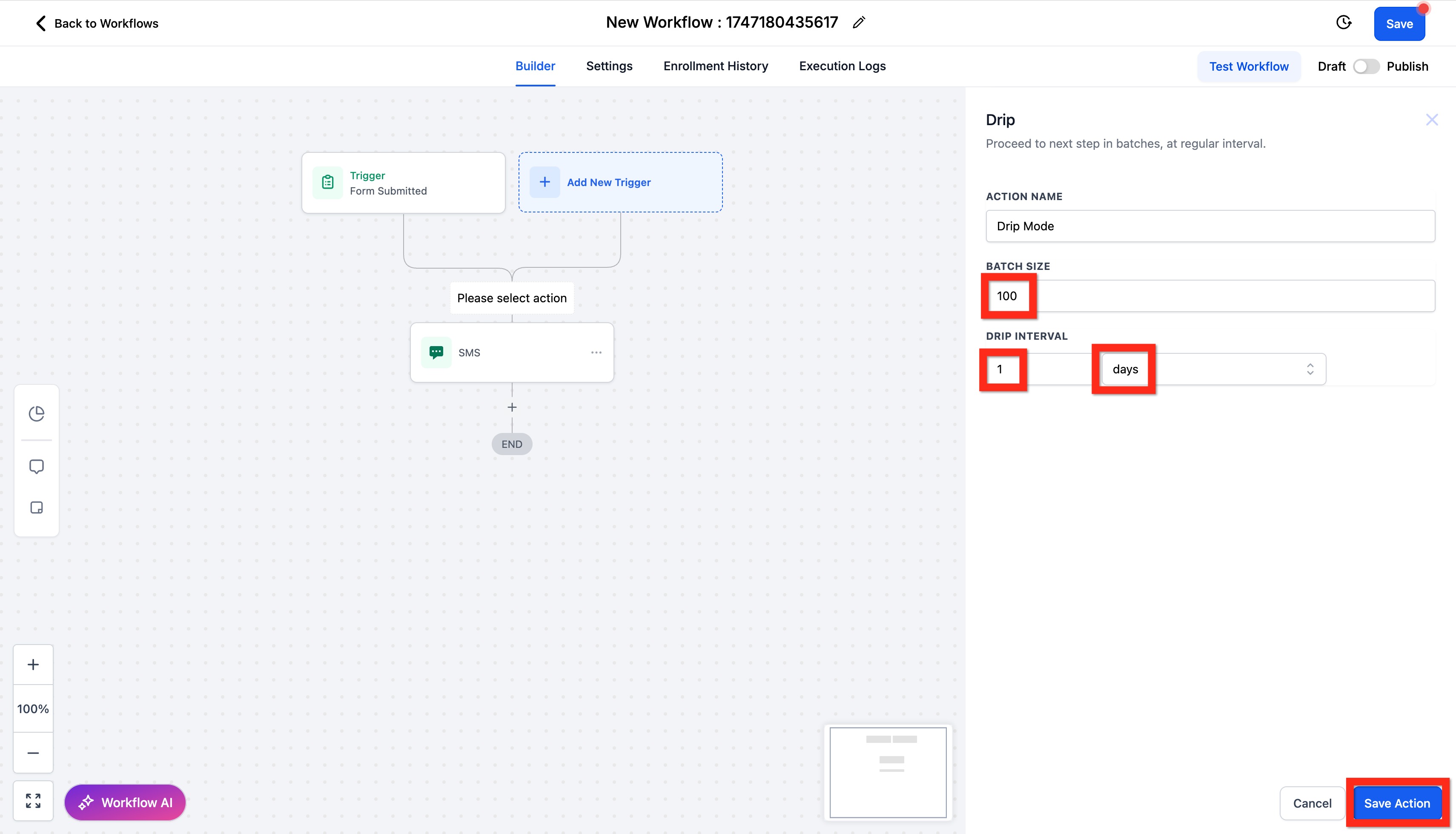Click the canvas minimap thumbnail
The height and width of the screenshot is (834, 1456).
[x=888, y=772]
